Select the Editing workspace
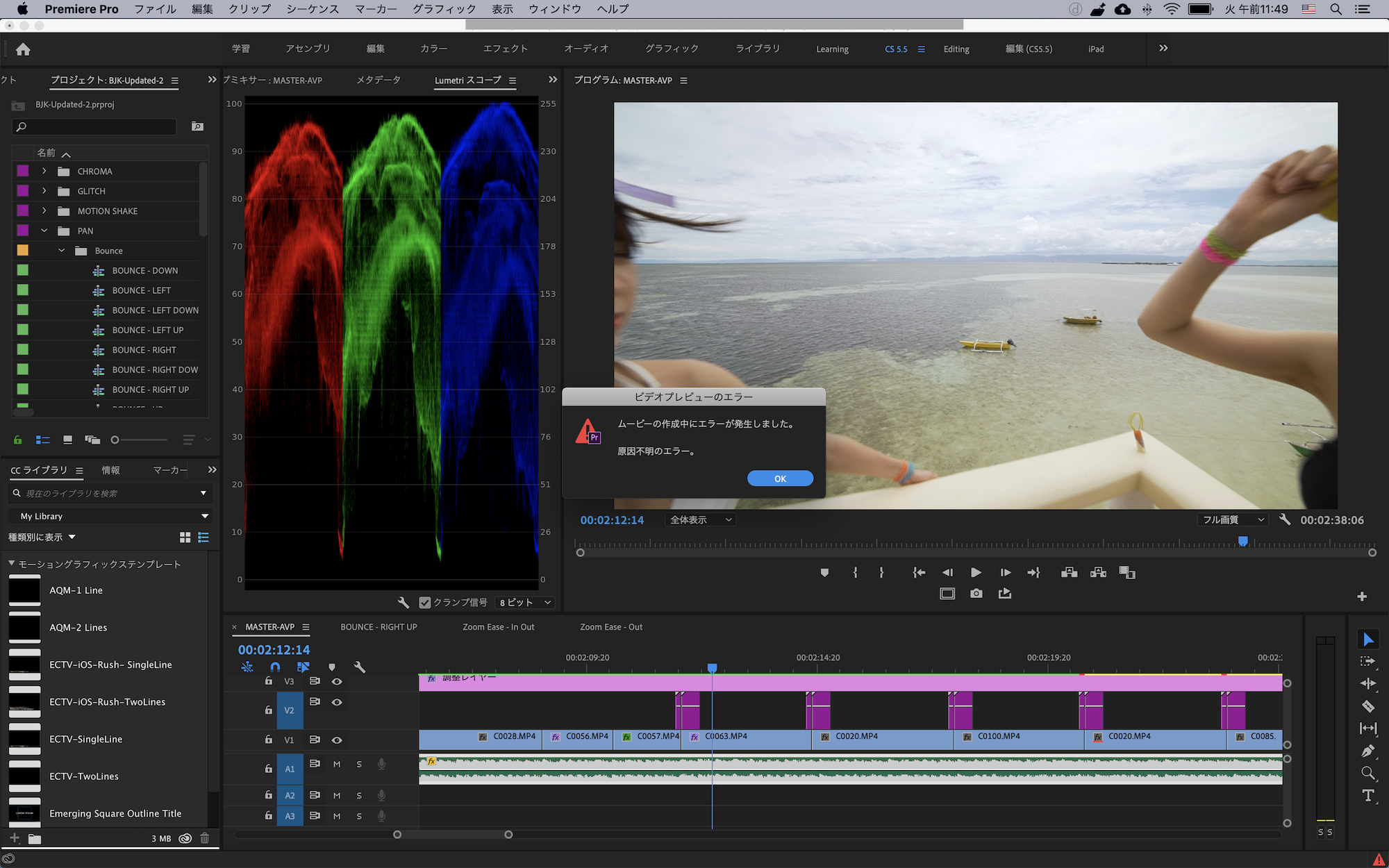 pos(956,49)
